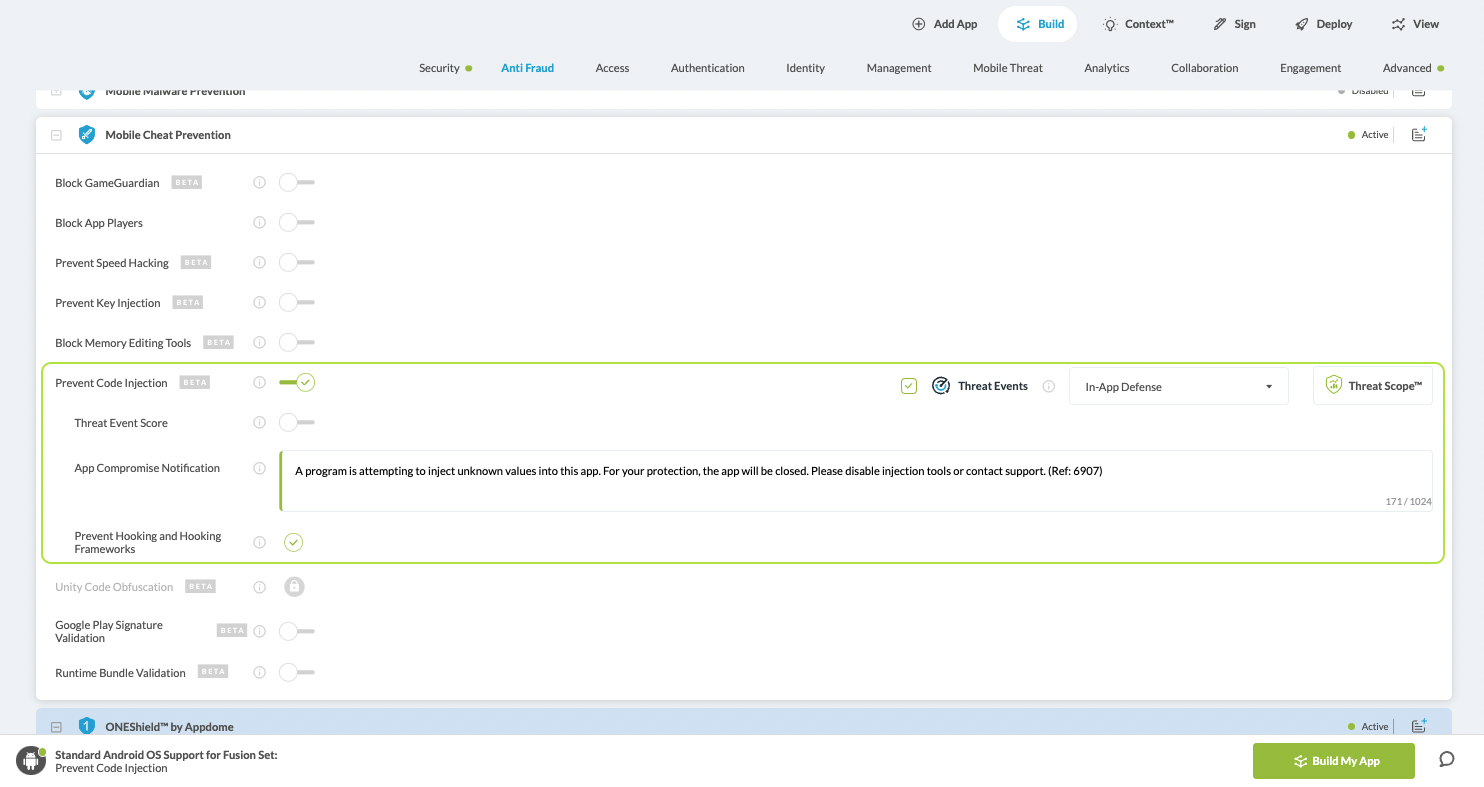
Task: Open the Threat Scope button
Action: click(x=1372, y=386)
